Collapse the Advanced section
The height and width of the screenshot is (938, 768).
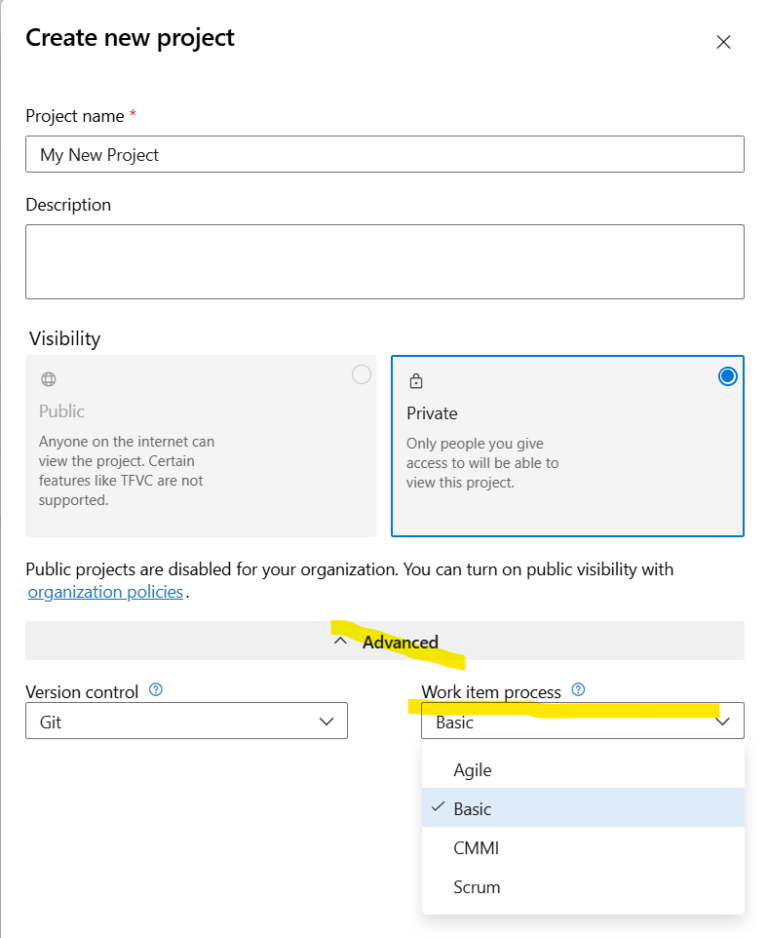click(385, 642)
